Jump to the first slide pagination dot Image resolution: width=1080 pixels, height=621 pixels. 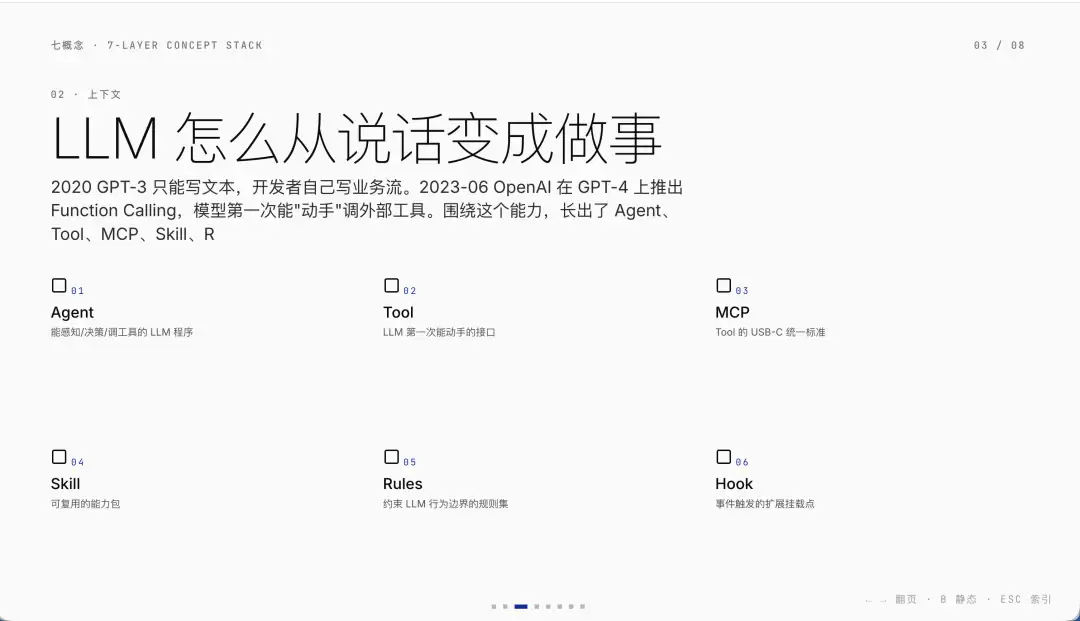tap(494, 607)
